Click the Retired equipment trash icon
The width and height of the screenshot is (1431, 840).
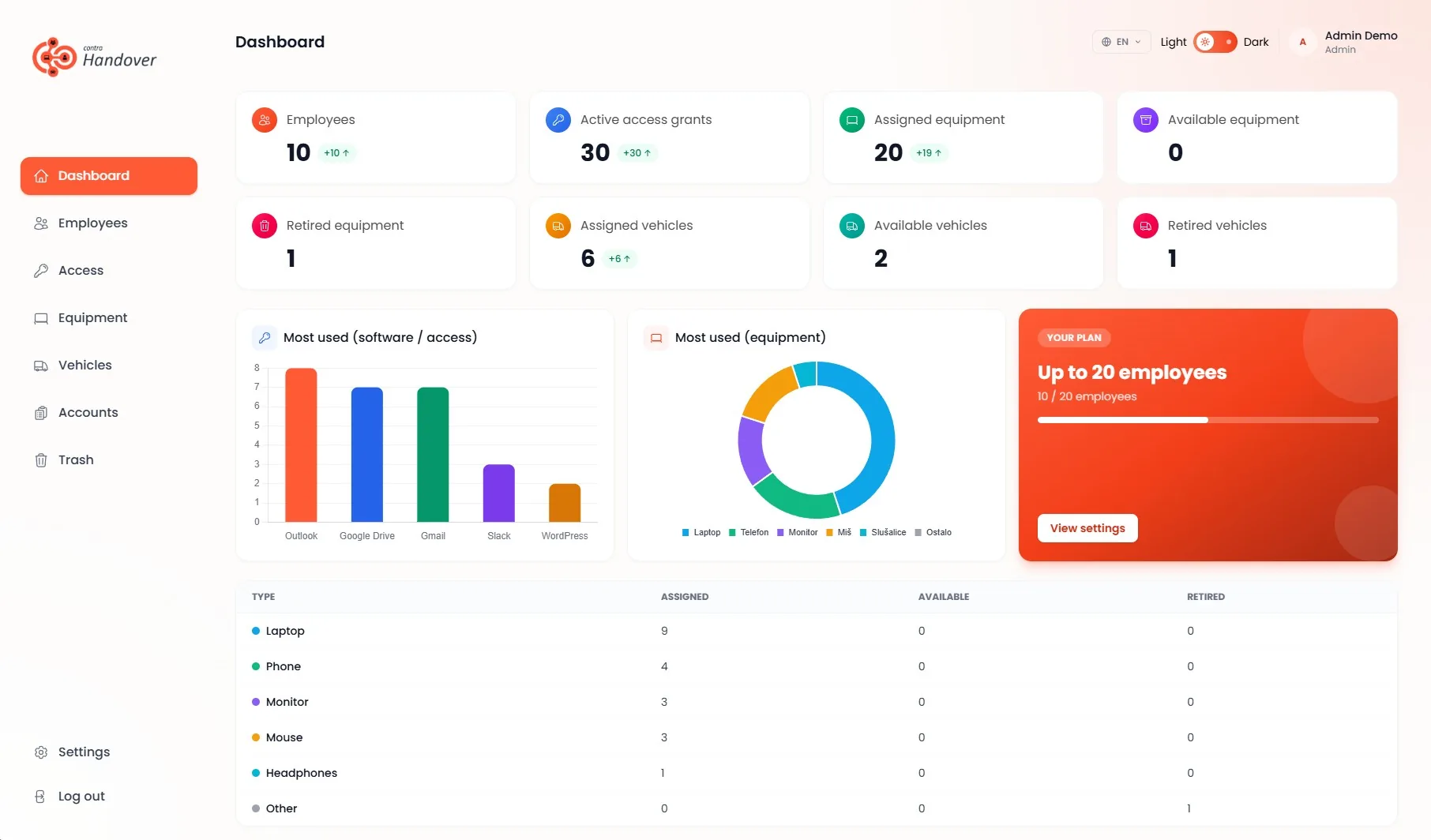pos(265,226)
